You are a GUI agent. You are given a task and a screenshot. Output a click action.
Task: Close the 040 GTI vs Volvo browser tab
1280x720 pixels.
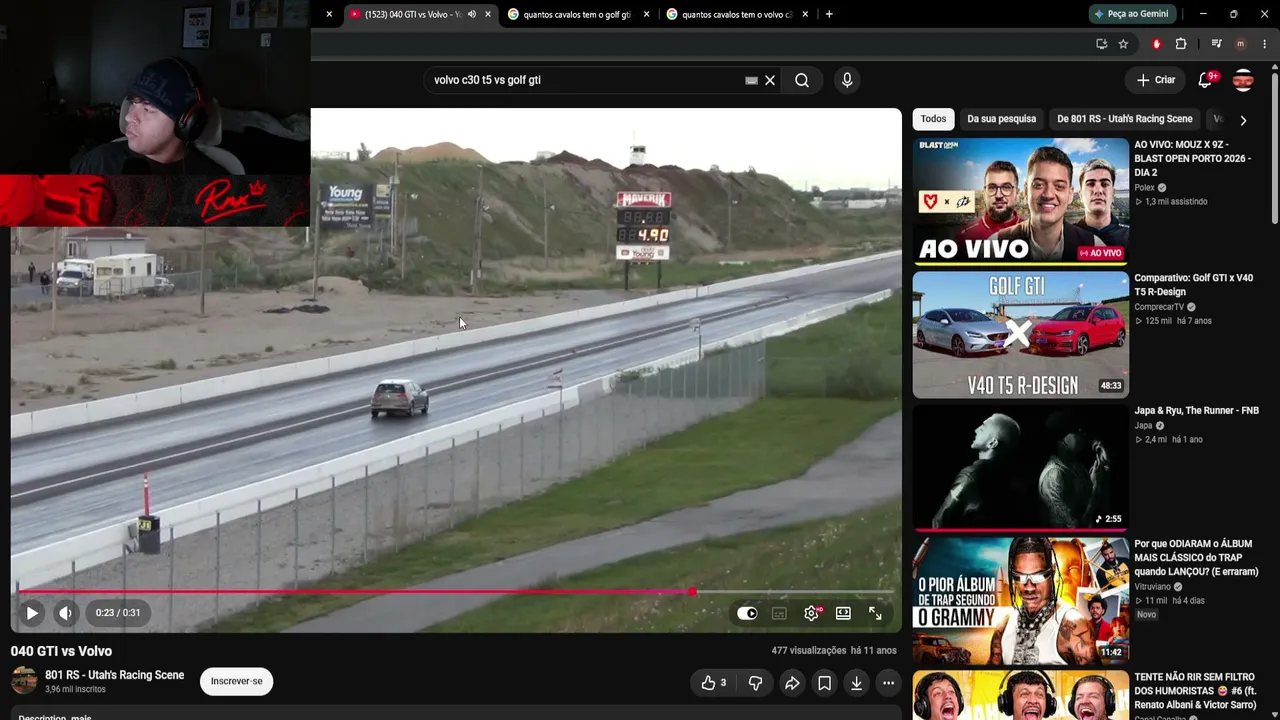click(x=488, y=14)
